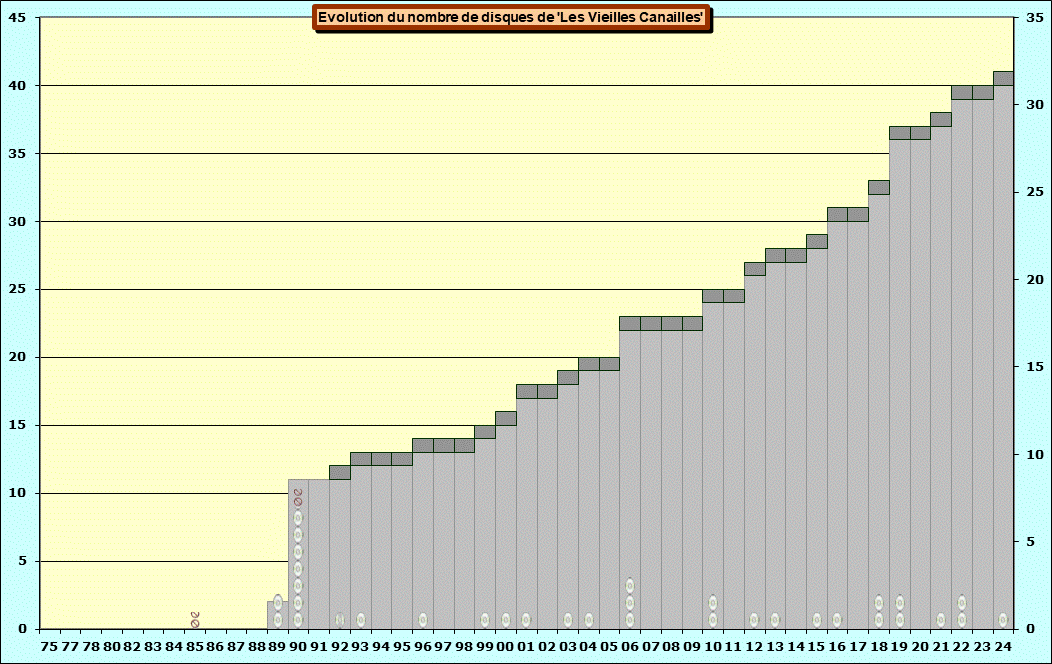The height and width of the screenshot is (664, 1052).
Task: Click the dark cap atop the 21 bar
Action: 941,119
